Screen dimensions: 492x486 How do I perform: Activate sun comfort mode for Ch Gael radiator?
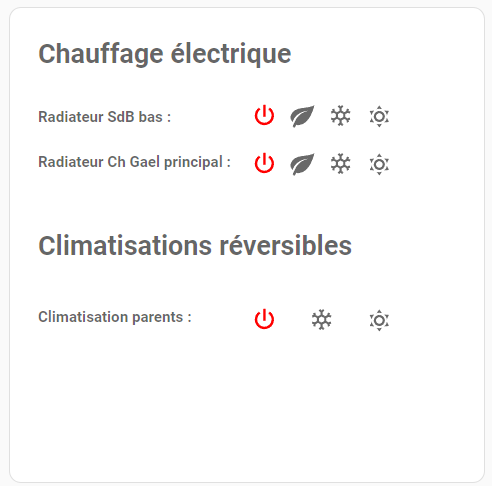coord(379,164)
